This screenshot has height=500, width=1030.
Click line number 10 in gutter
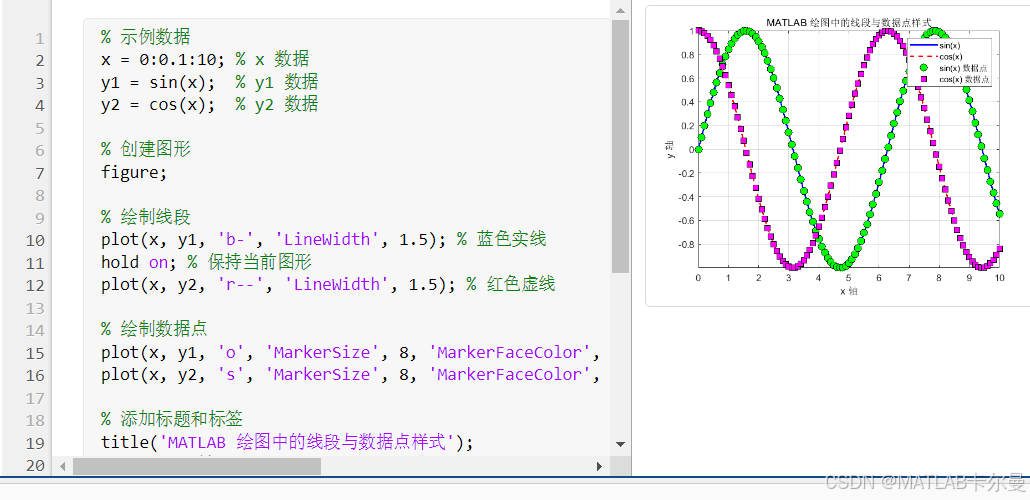click(35, 240)
